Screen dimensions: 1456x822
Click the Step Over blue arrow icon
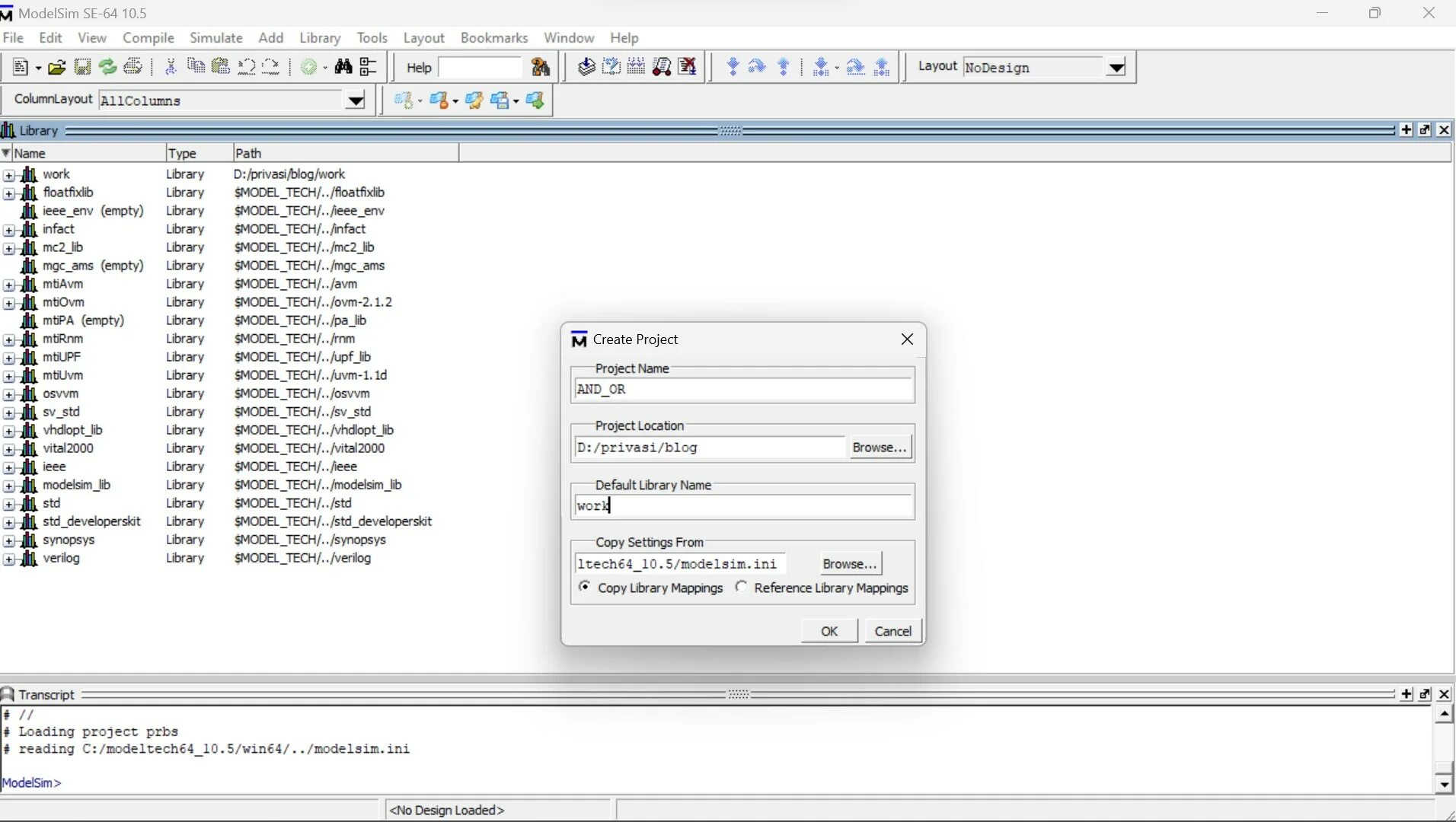point(757,67)
